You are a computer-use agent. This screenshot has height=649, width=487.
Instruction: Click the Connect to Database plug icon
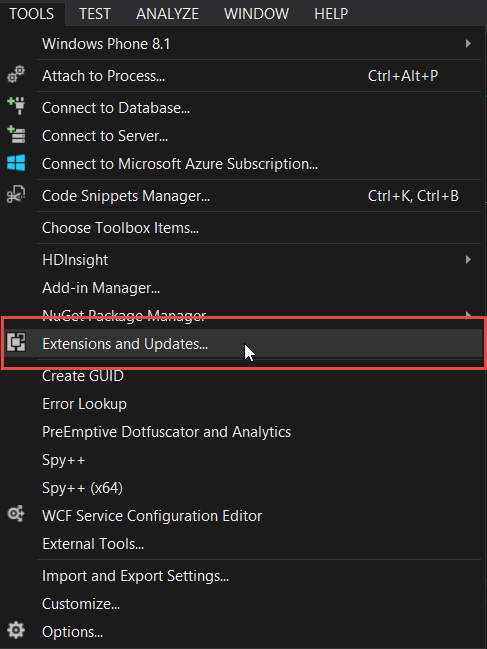point(16,106)
